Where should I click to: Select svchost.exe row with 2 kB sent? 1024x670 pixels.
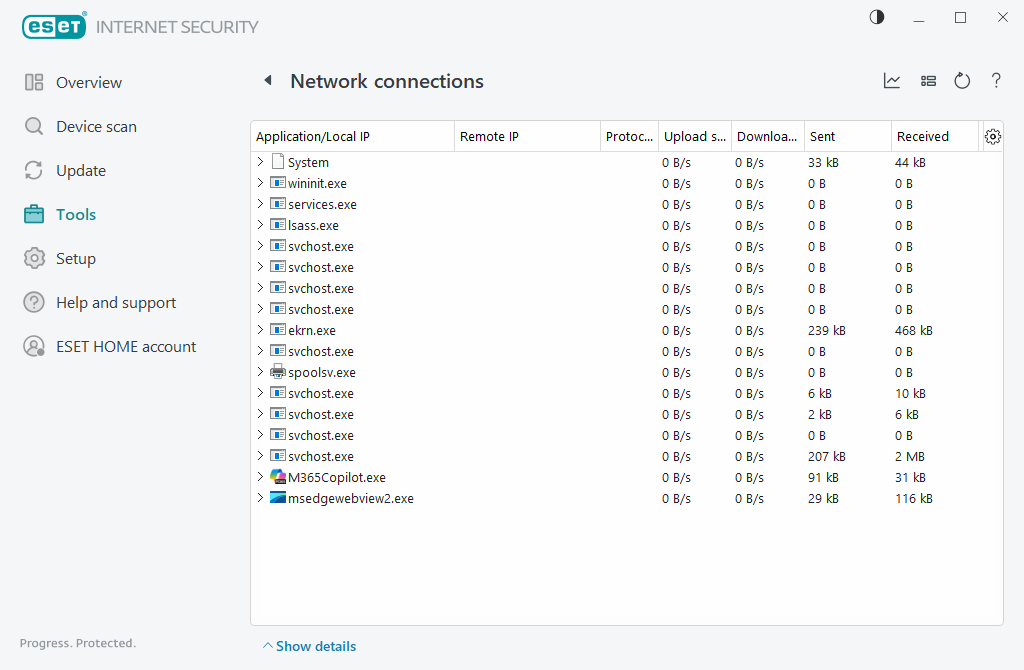[x=321, y=414]
